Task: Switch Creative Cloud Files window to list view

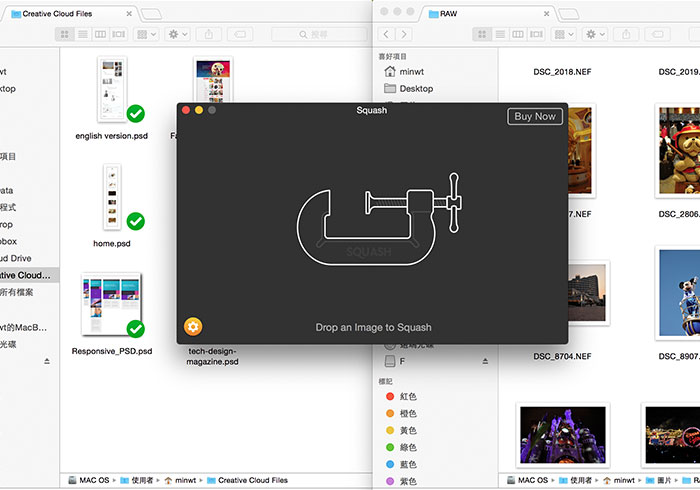Action: (83, 34)
